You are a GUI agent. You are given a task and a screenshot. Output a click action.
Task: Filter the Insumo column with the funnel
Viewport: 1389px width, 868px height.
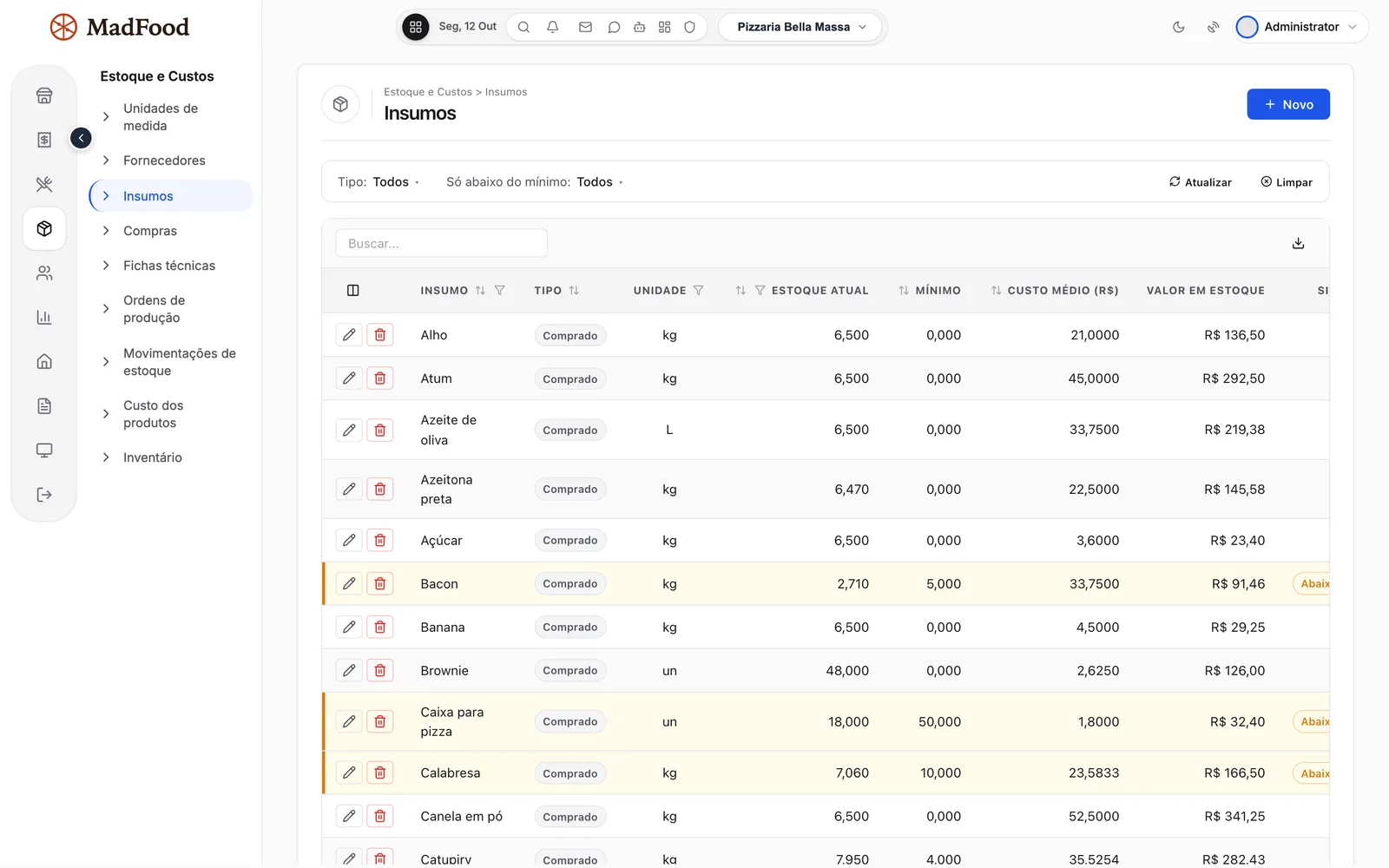500,291
